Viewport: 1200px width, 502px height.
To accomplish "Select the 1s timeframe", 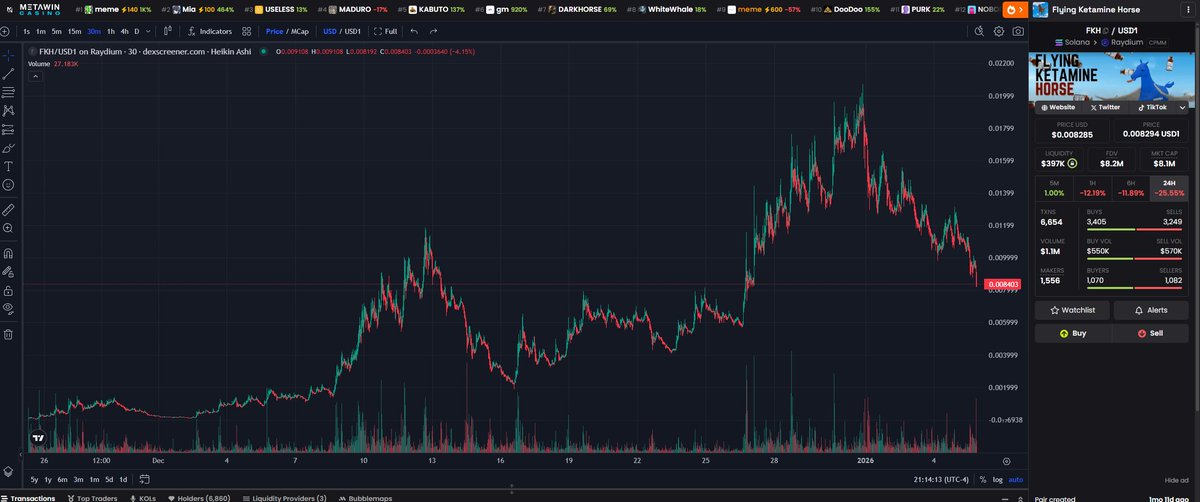I will click(27, 31).
